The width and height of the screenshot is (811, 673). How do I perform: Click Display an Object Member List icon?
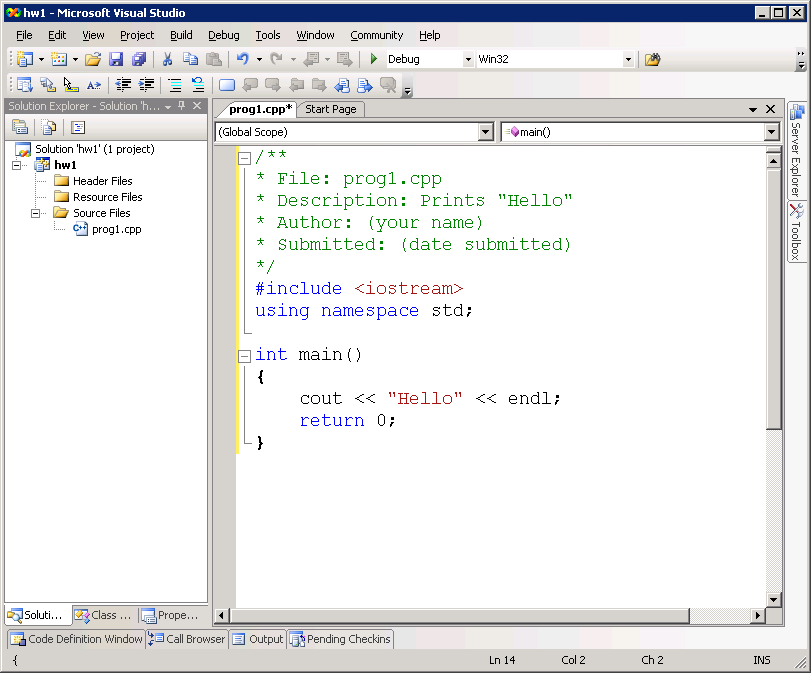coord(24,85)
